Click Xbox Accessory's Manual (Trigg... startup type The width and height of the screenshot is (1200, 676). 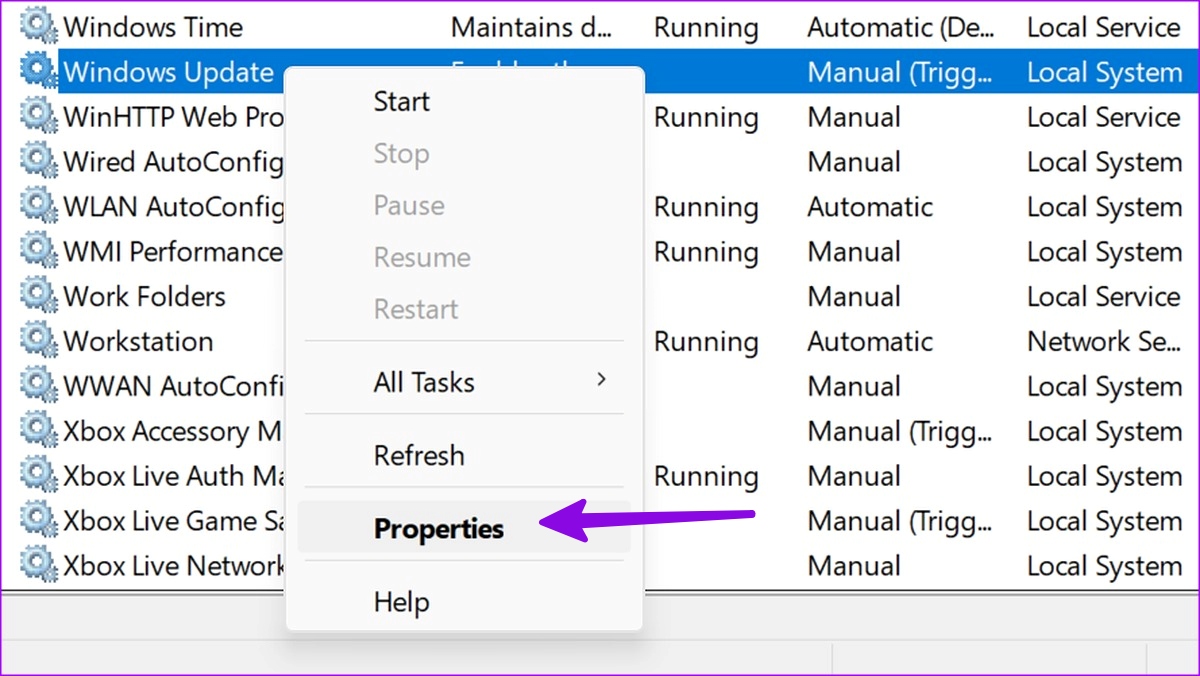(902, 432)
